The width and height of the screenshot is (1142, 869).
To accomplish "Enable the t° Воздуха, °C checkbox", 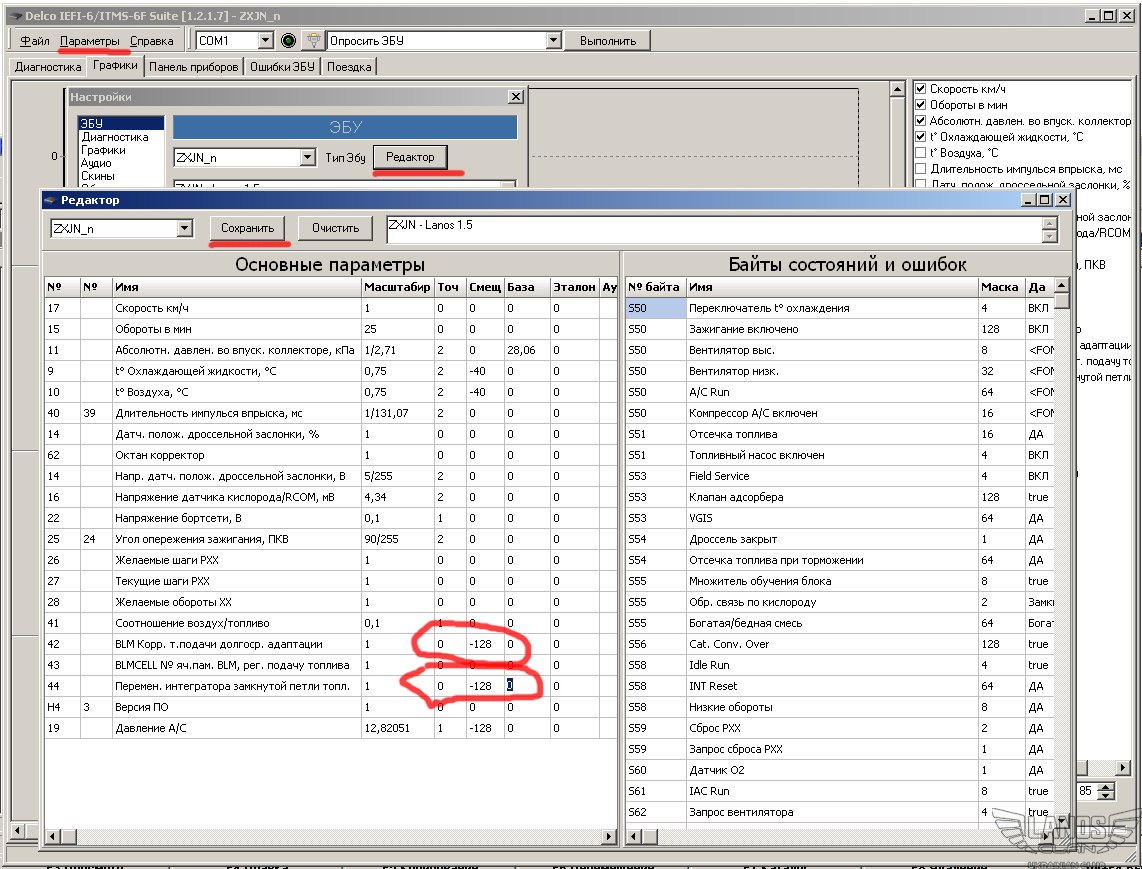I will pos(921,153).
